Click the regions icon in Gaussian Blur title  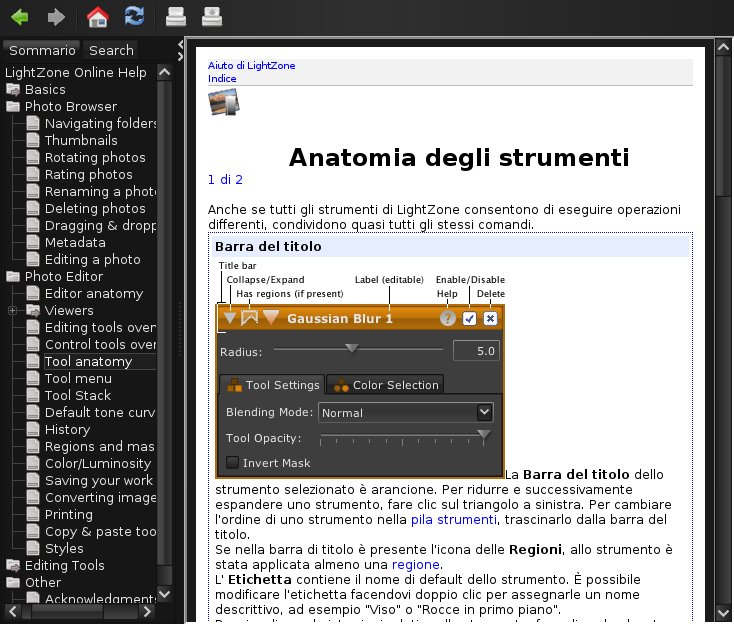[x=250, y=318]
